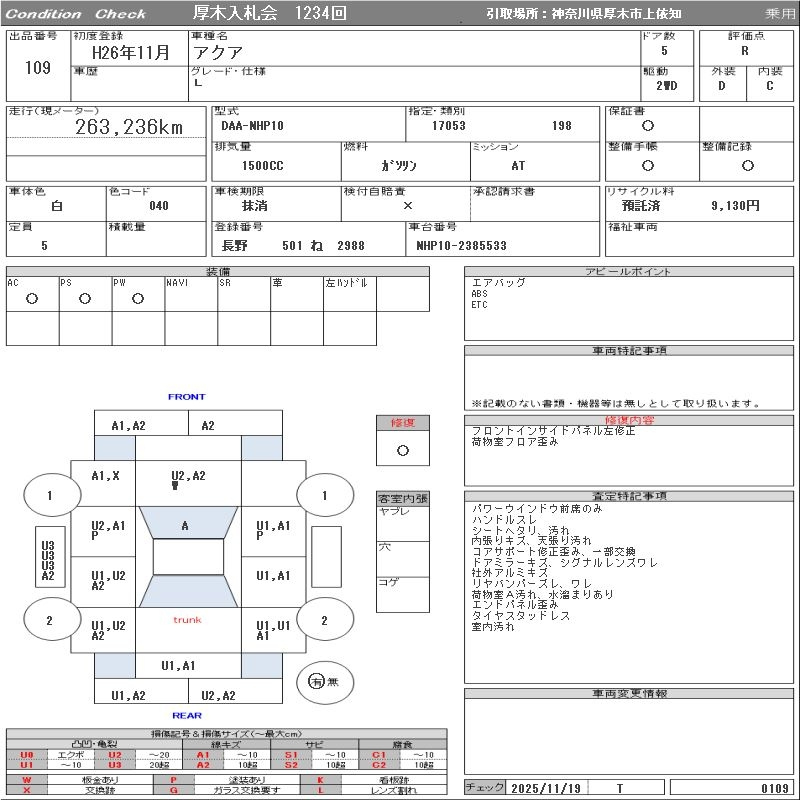Click the 263,236km mileage reading
Screen dimensions: 800x800
point(130,127)
